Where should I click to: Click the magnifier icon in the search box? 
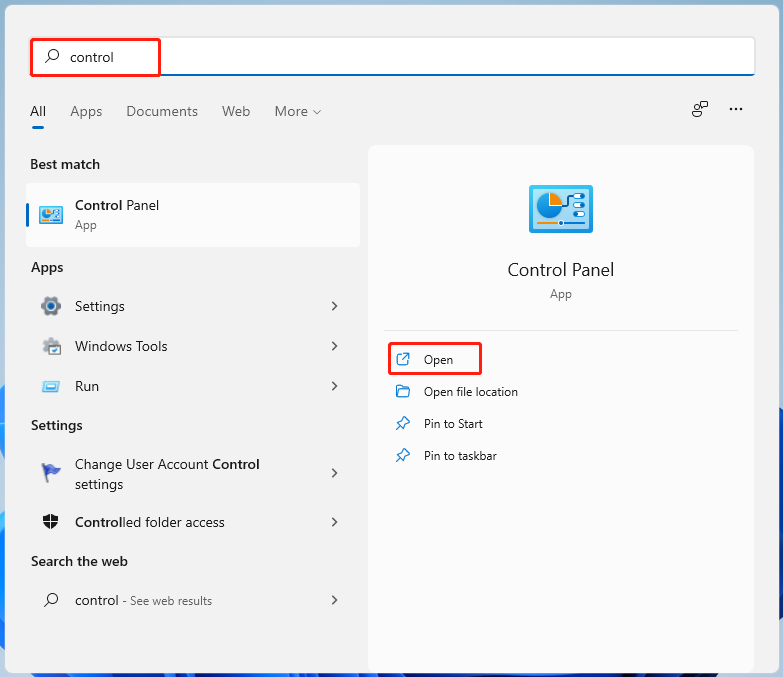(x=52, y=56)
